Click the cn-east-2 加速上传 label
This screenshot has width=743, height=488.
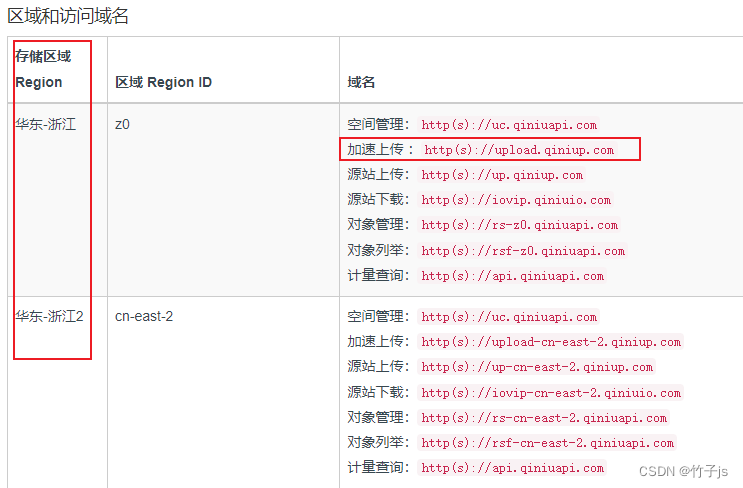click(x=378, y=342)
